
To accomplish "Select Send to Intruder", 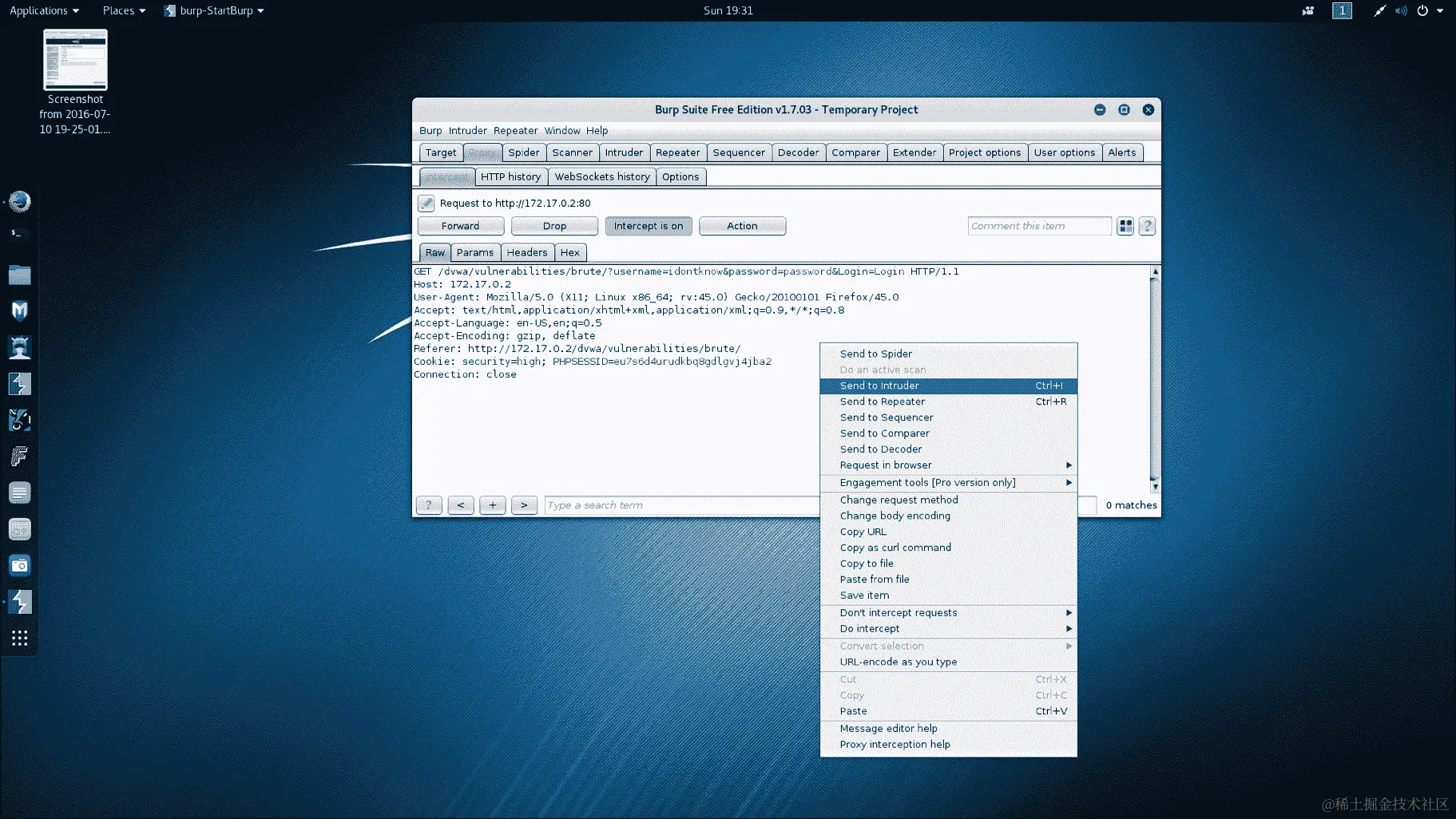I will point(948,386).
